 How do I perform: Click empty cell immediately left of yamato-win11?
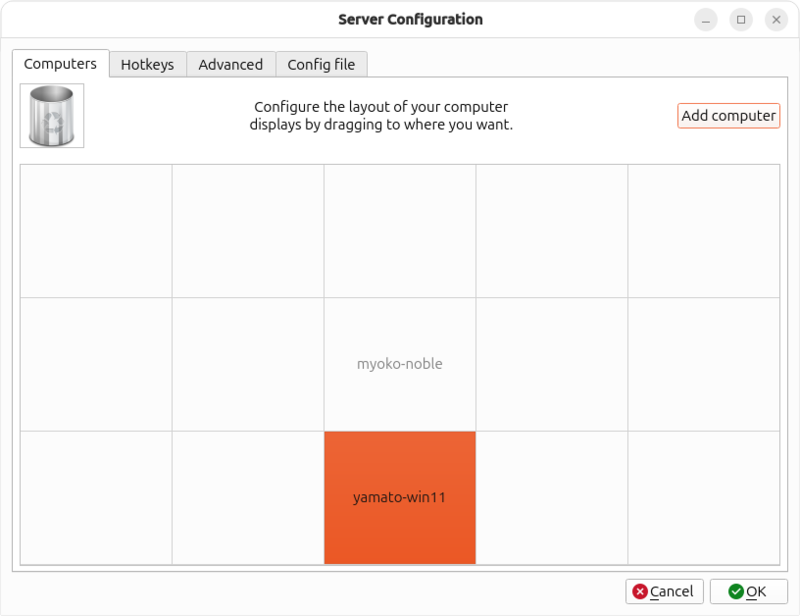[x=248, y=497]
